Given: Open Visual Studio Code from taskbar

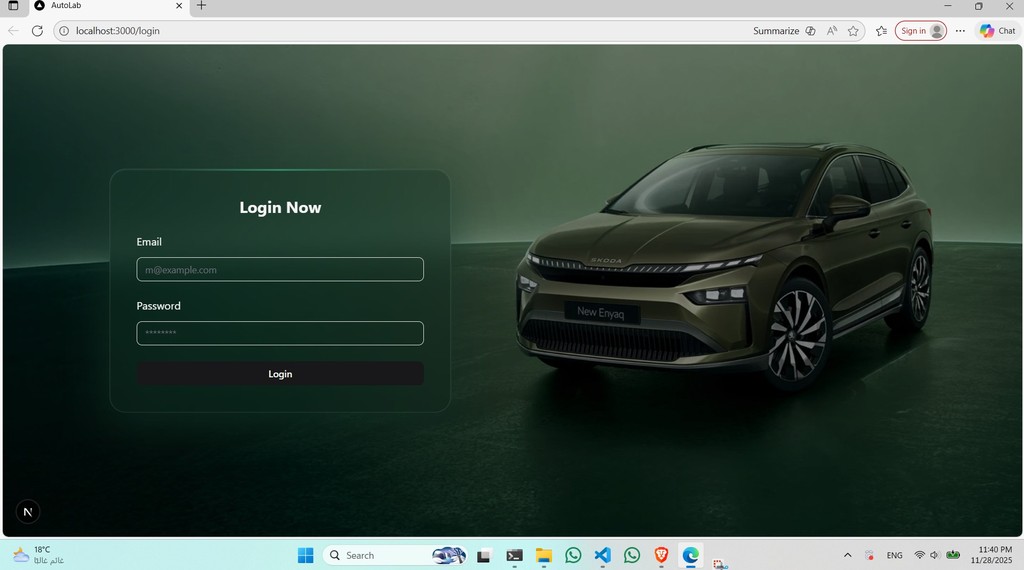Looking at the screenshot, I should [x=602, y=556].
